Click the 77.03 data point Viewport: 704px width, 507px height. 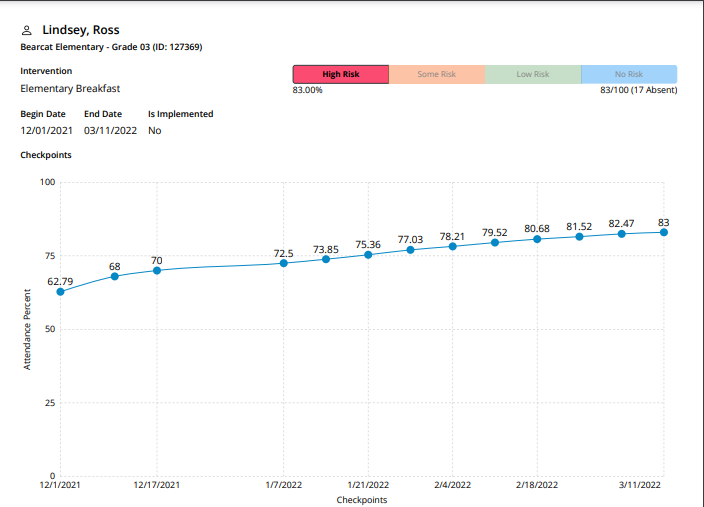(410, 250)
